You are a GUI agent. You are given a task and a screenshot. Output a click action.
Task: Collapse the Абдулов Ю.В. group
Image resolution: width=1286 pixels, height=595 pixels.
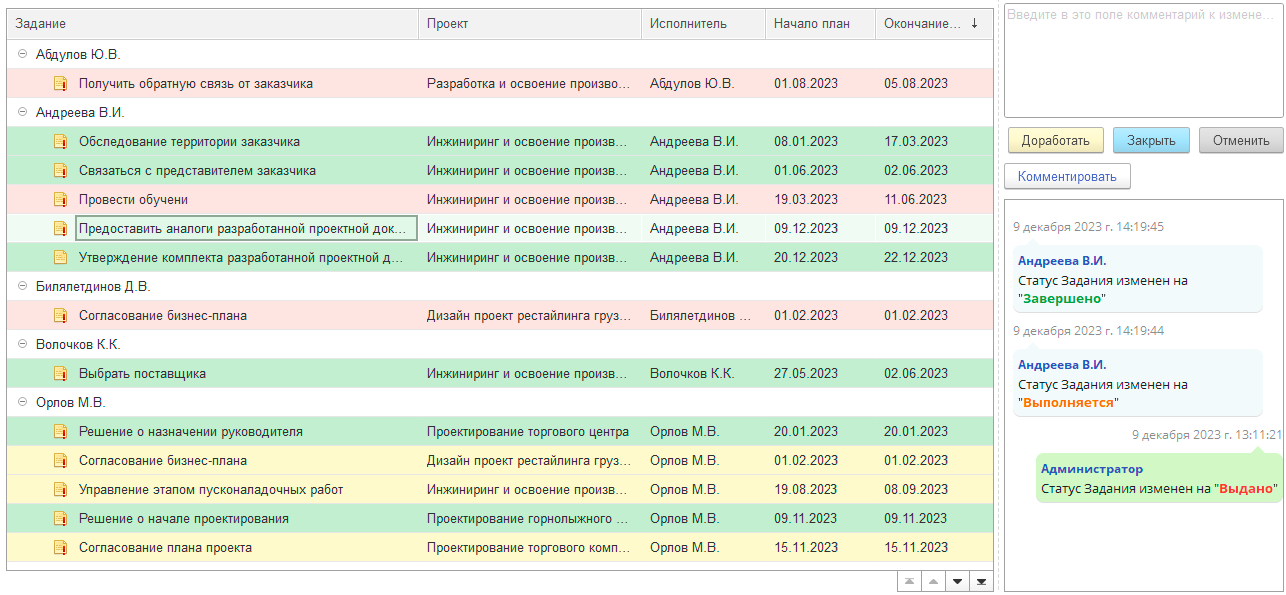(x=22, y=55)
